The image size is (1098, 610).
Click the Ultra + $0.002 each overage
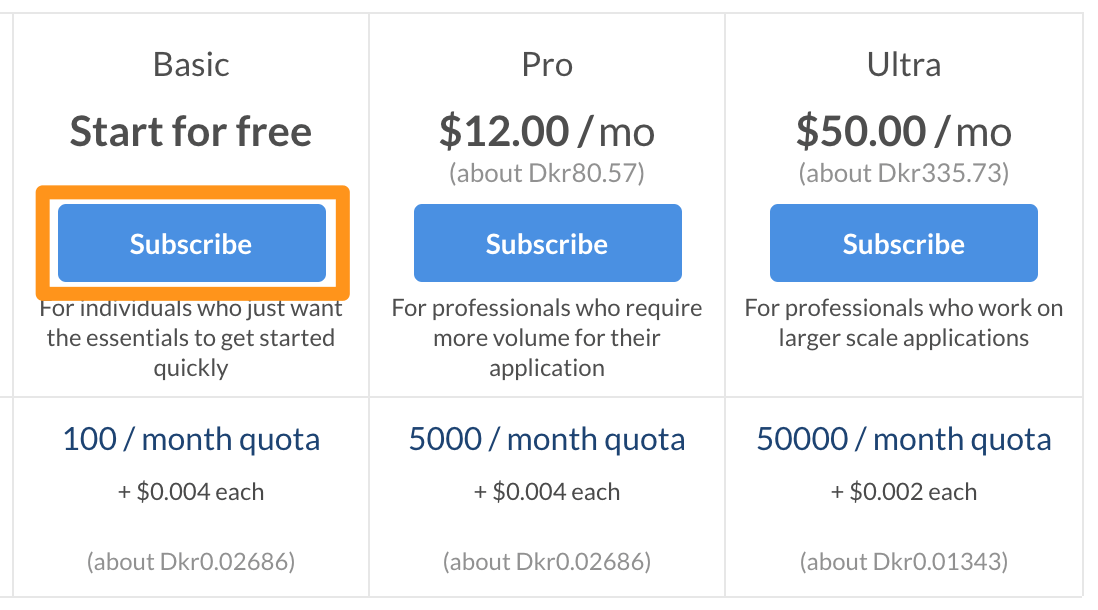pyautogui.click(x=903, y=492)
